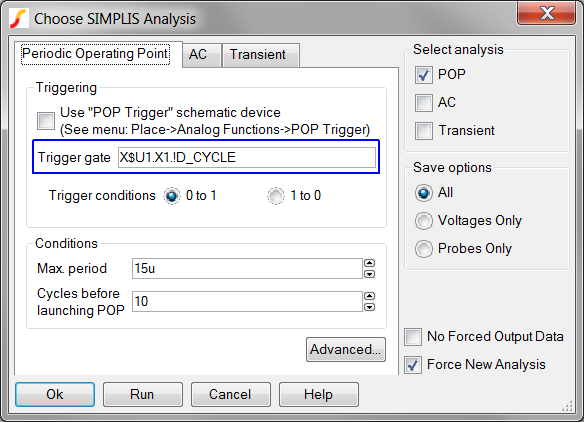The height and width of the screenshot is (422, 584).
Task: Click into the Trigger gate field
Action: tap(247, 158)
